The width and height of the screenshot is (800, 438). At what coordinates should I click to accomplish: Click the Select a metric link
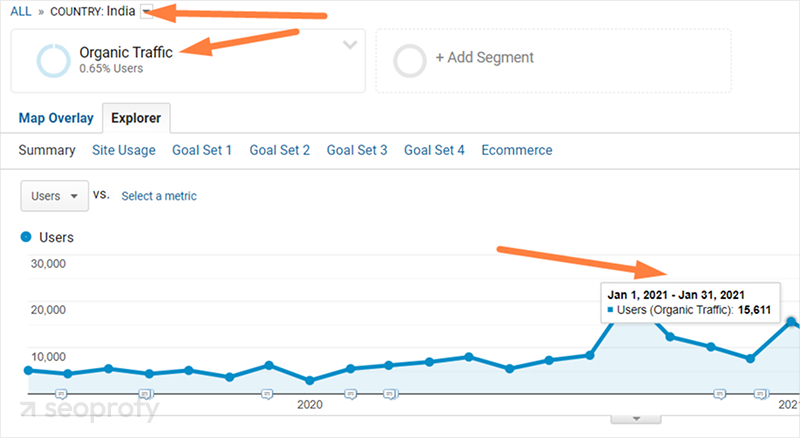[x=159, y=196]
